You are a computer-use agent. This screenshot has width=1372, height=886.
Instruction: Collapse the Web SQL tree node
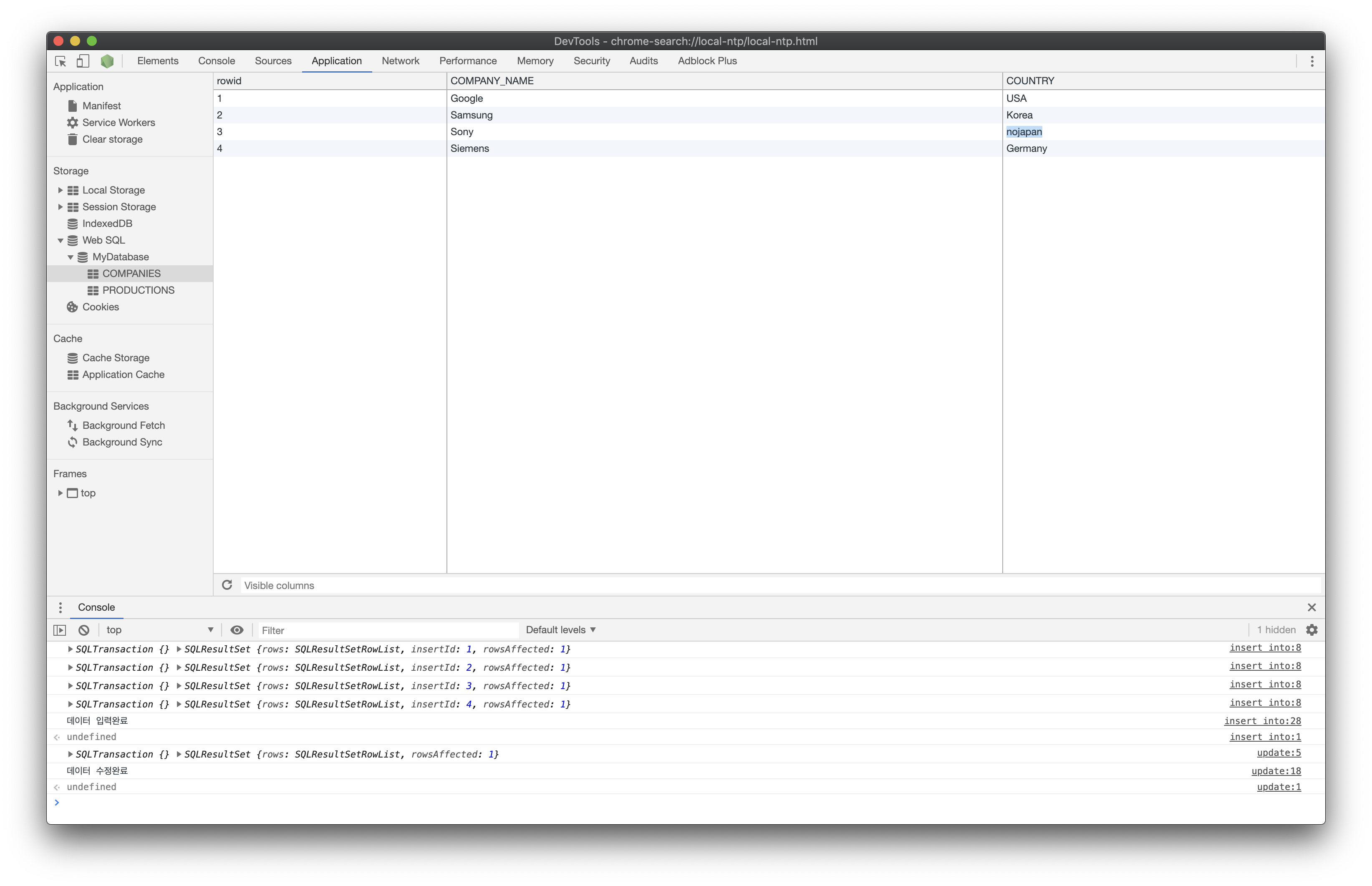61,241
